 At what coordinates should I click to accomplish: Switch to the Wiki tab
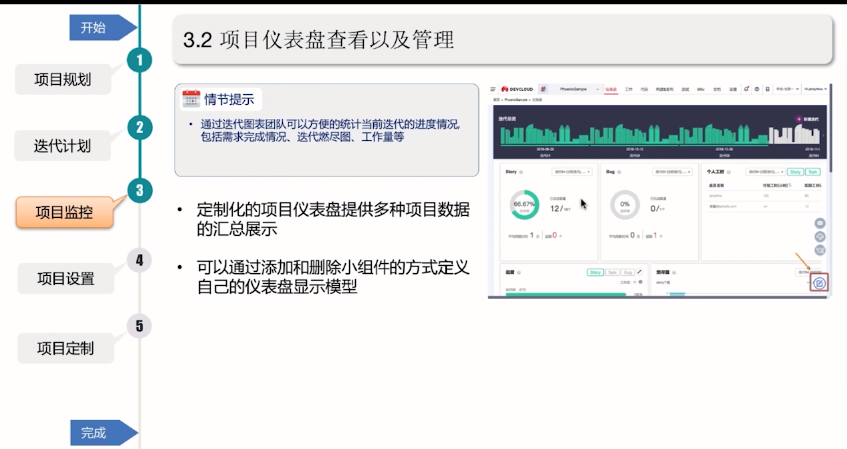701,89
